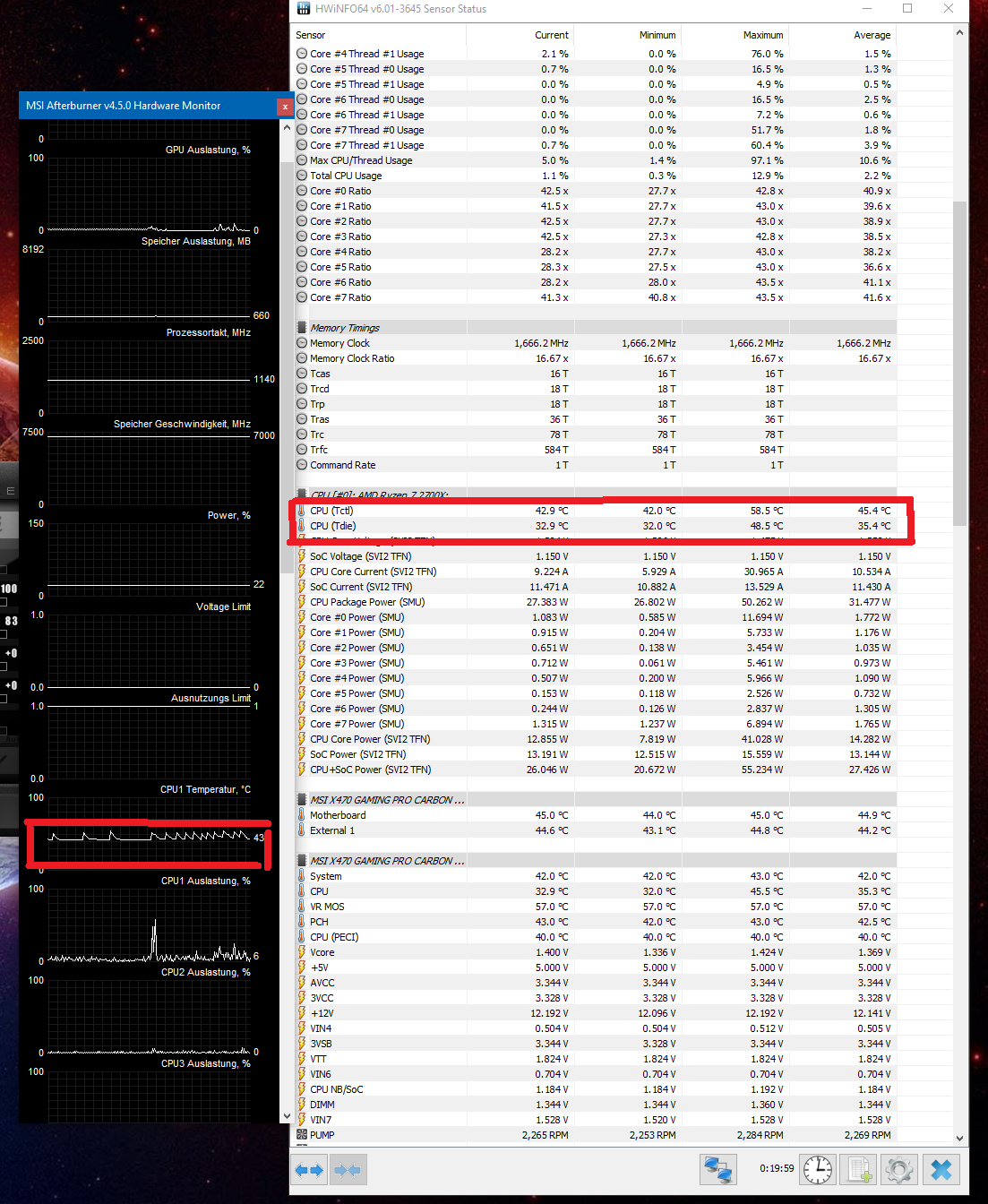The width and height of the screenshot is (988, 1204).
Task: Select the SoC Current (SVI2 TFN) row
Action: pos(596,587)
